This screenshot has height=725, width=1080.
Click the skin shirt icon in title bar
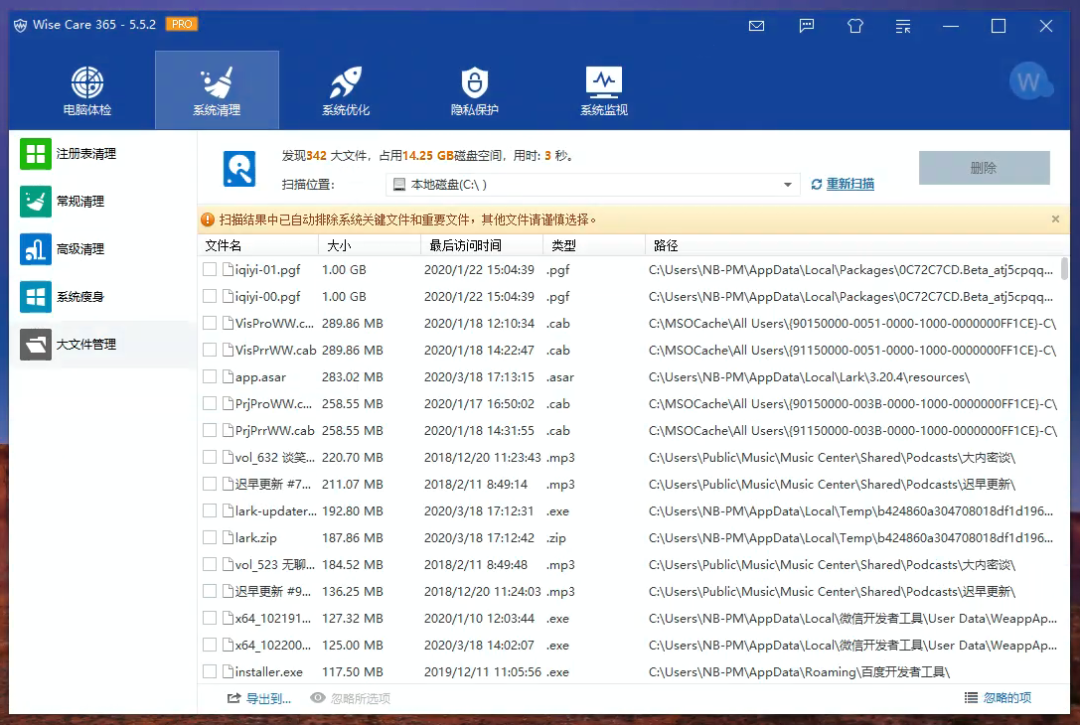coord(855,26)
